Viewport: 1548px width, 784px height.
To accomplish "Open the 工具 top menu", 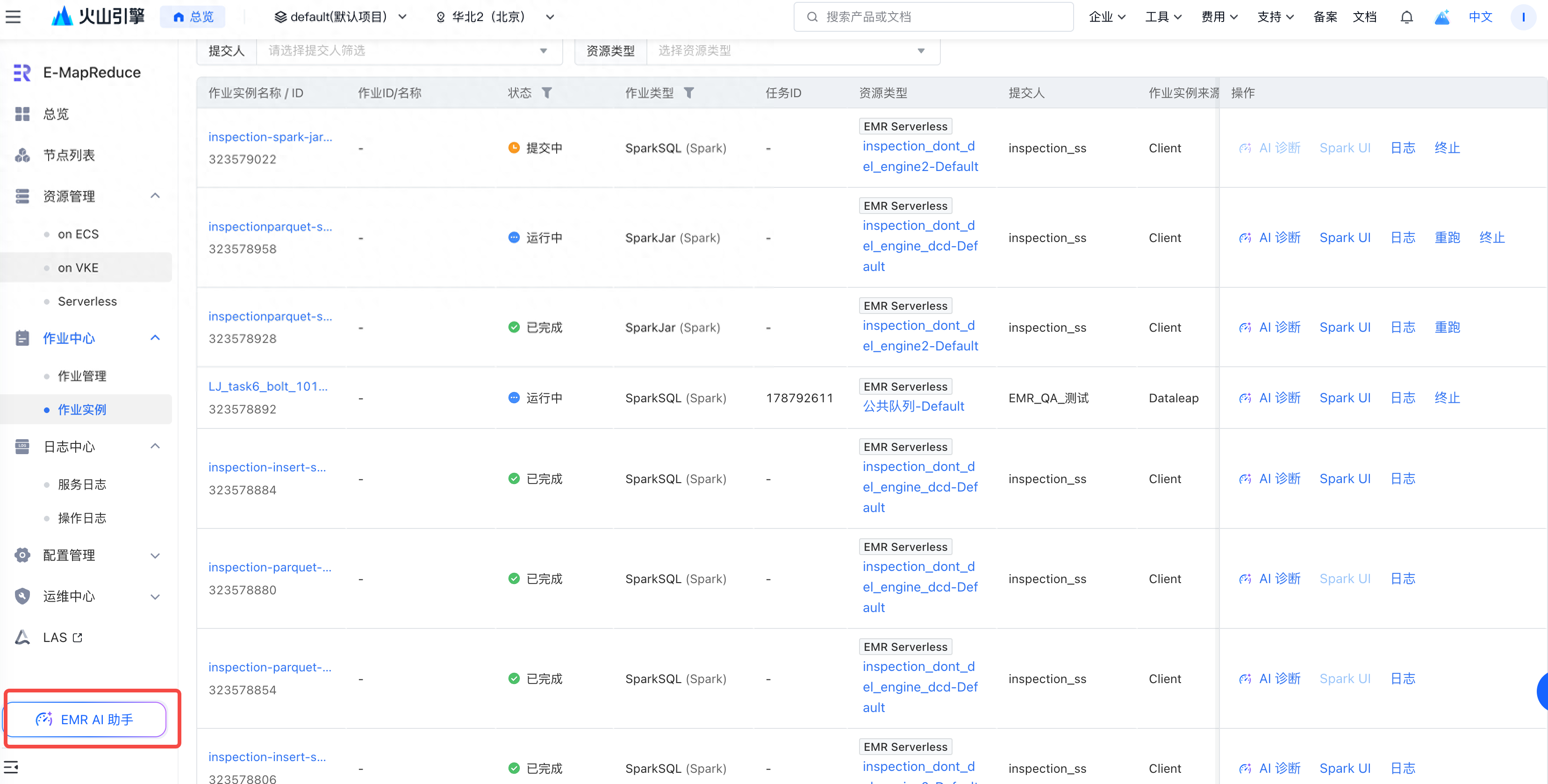I will pos(1163,17).
